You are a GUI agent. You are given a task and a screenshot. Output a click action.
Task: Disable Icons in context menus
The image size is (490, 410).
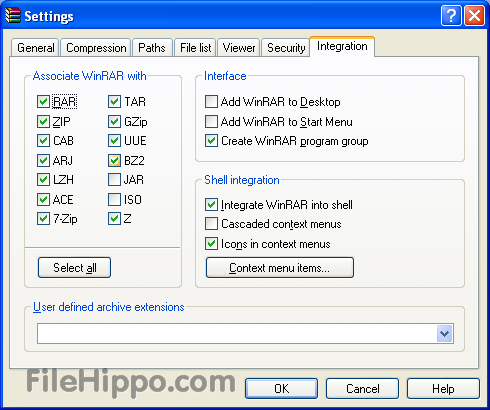(211, 244)
